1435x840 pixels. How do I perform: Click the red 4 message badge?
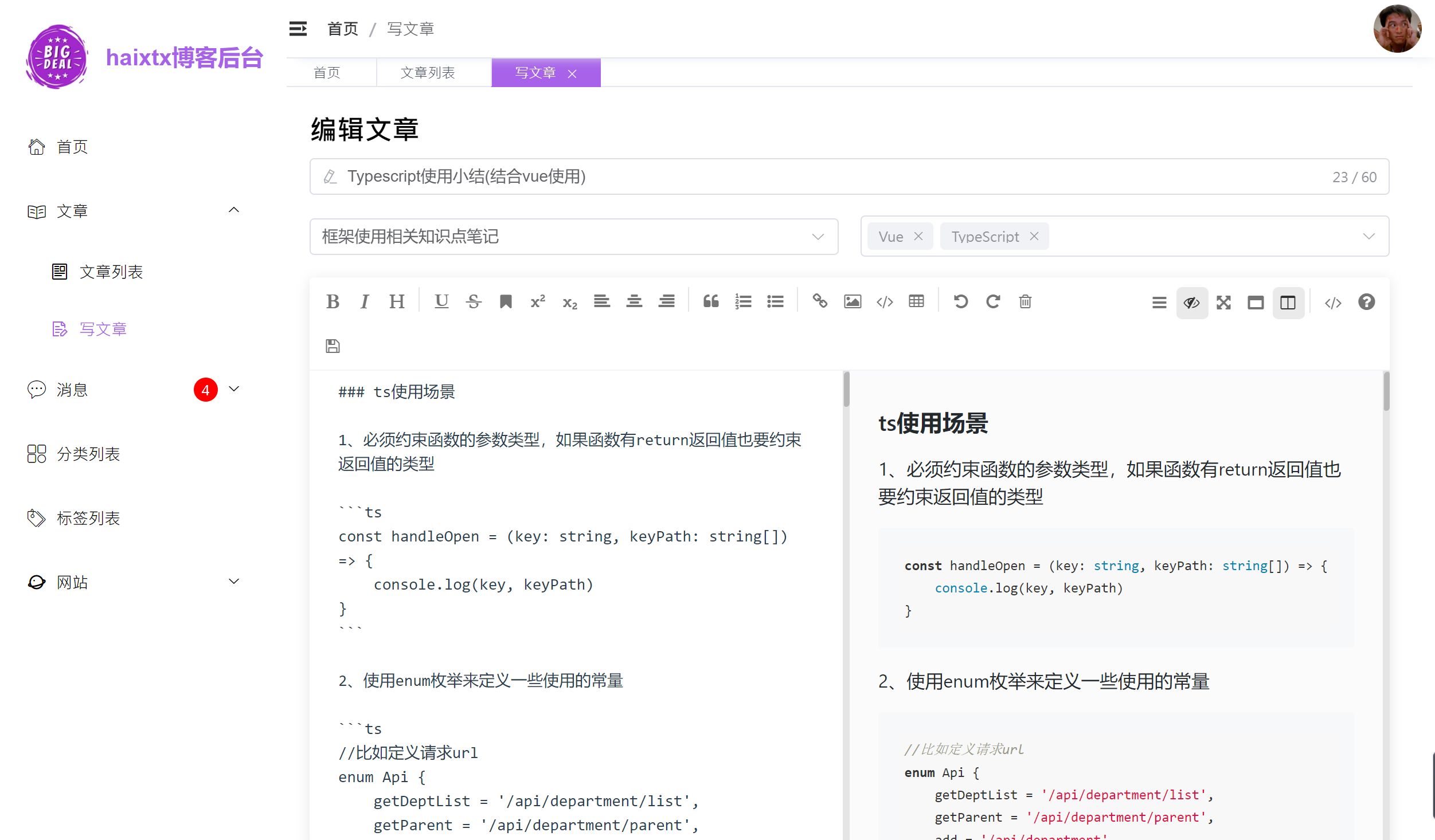tap(205, 390)
